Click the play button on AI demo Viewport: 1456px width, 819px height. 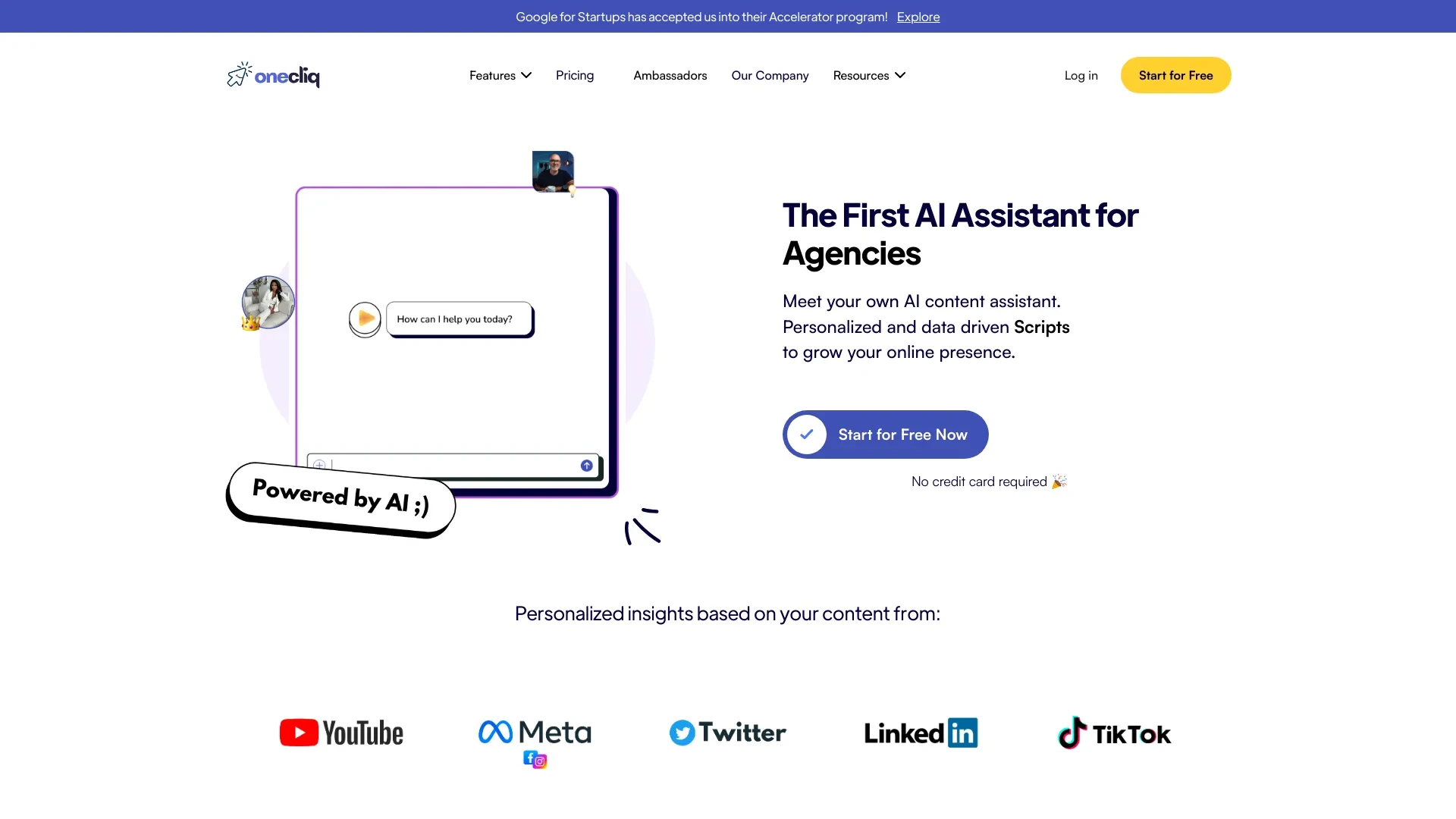tap(364, 317)
